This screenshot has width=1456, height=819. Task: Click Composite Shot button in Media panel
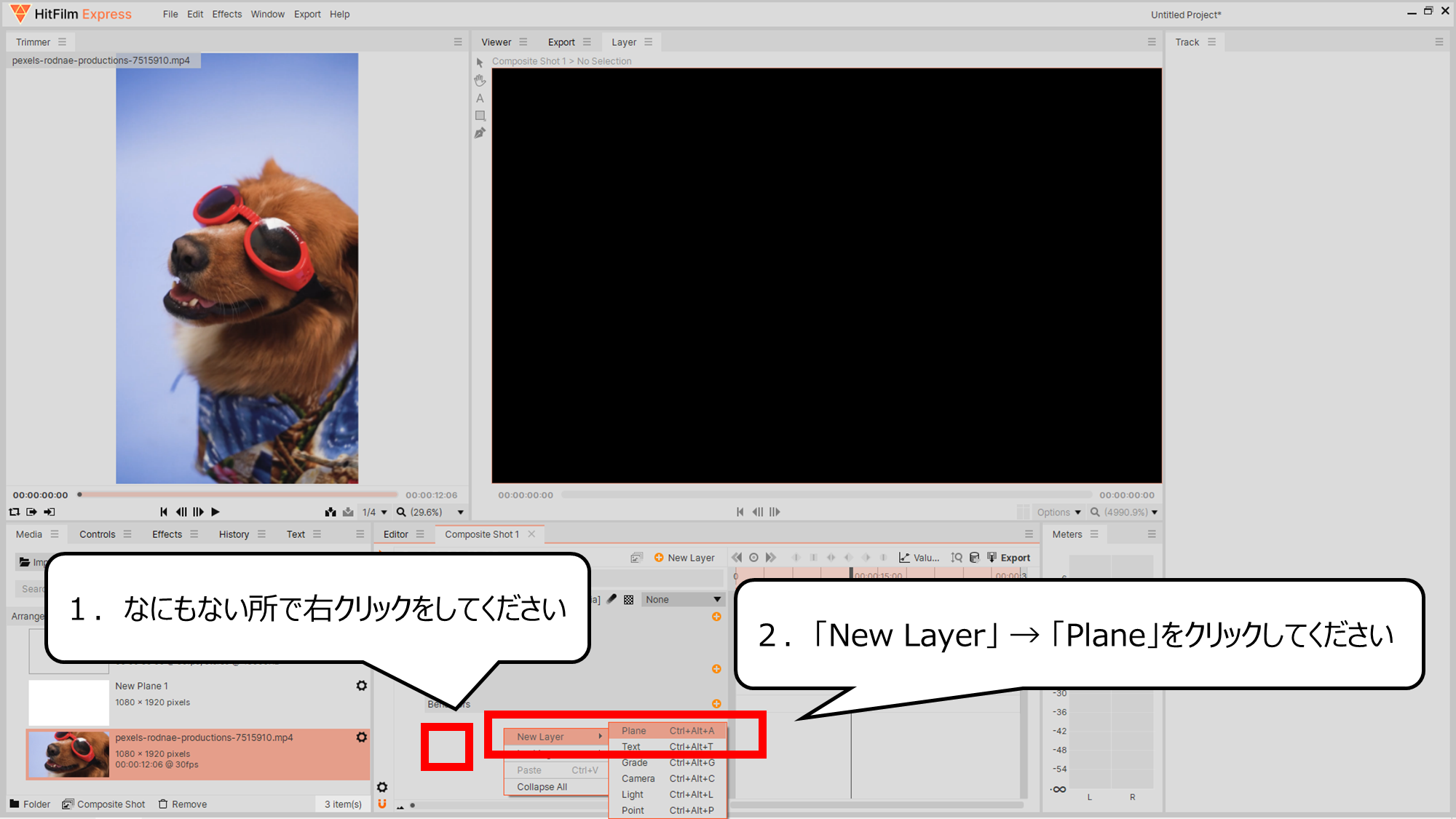click(x=103, y=804)
